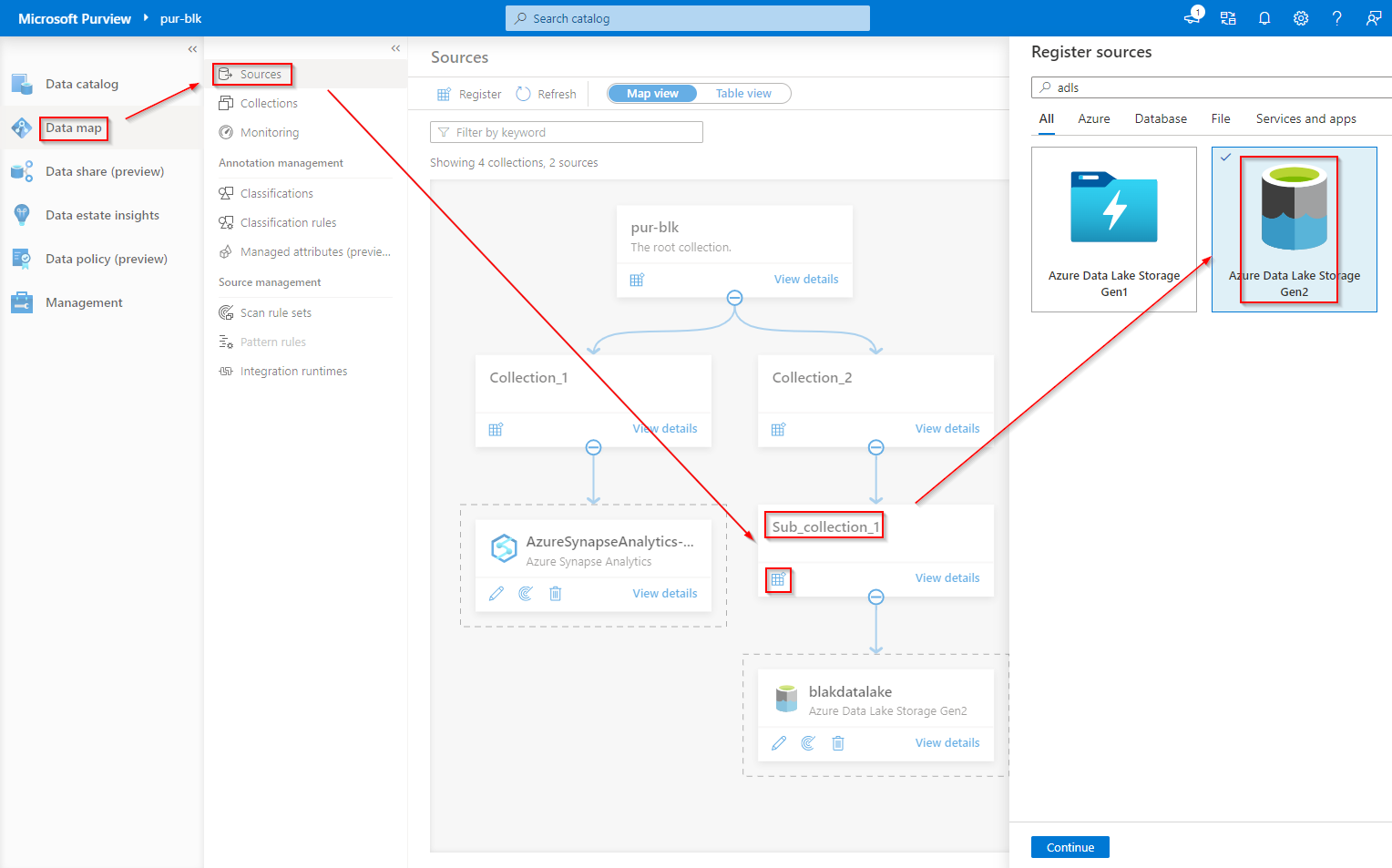The width and height of the screenshot is (1392, 868).
Task: Open Data estate insights
Action: (x=100, y=215)
